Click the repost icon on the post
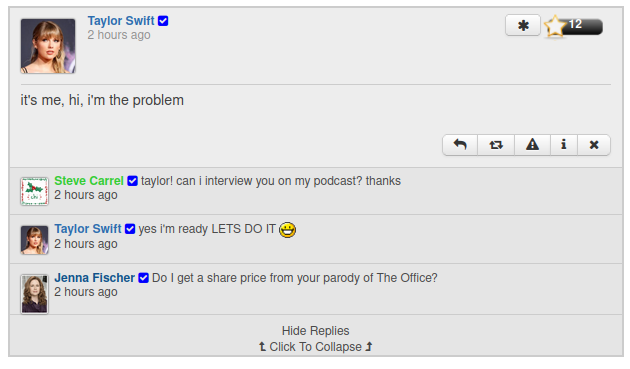The height and width of the screenshot is (369, 630). 496,145
